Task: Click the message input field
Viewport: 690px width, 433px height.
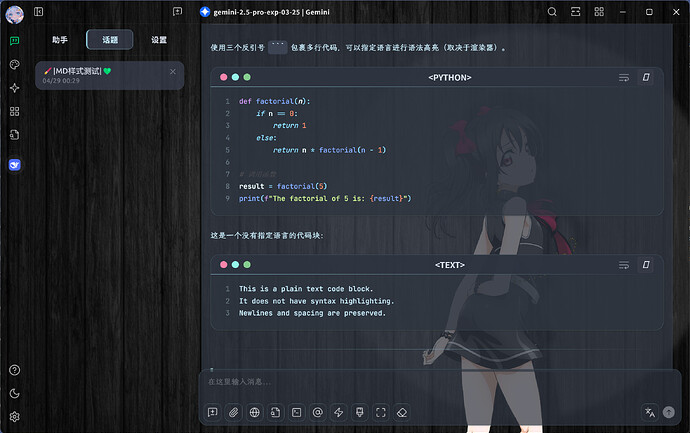Action: (x=440, y=382)
